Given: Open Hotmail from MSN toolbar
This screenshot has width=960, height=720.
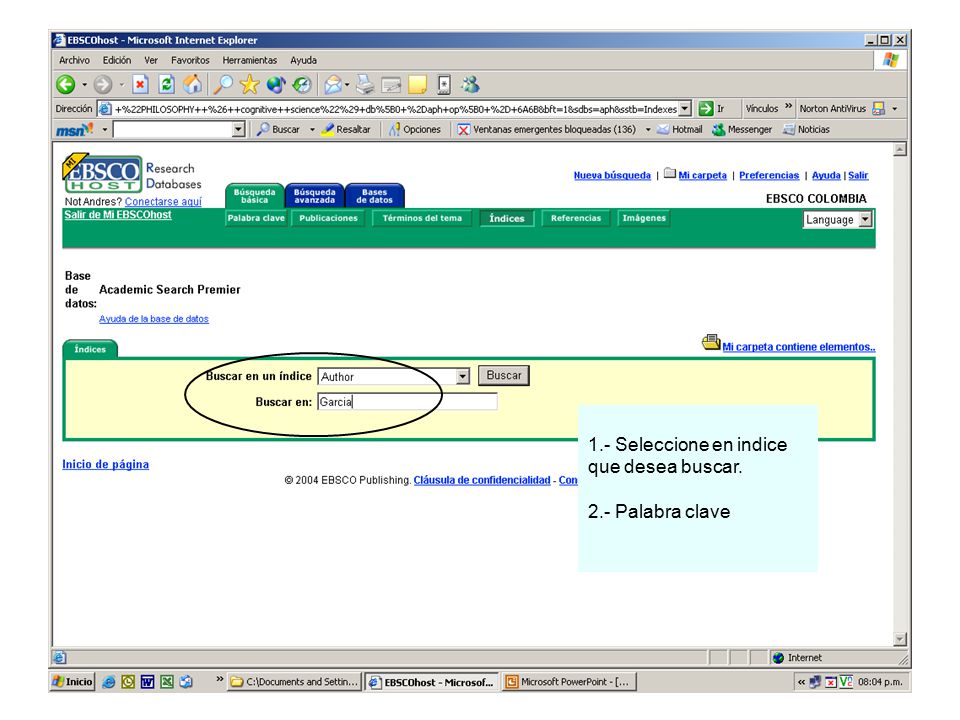Looking at the screenshot, I should click(680, 130).
